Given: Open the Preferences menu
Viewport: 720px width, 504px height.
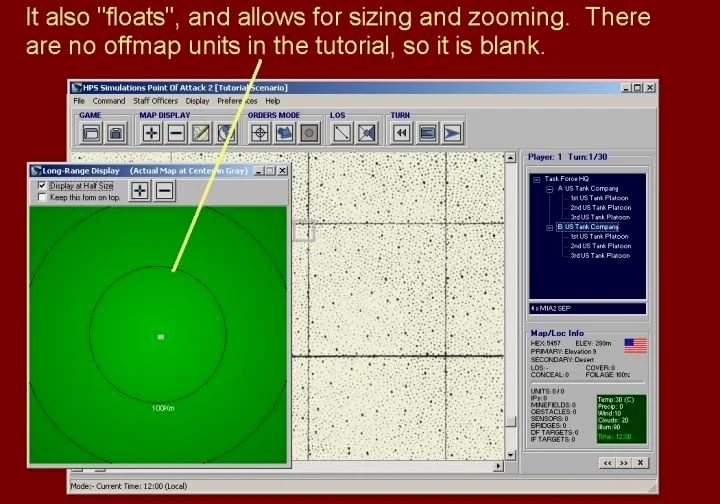Looking at the screenshot, I should point(237,101).
